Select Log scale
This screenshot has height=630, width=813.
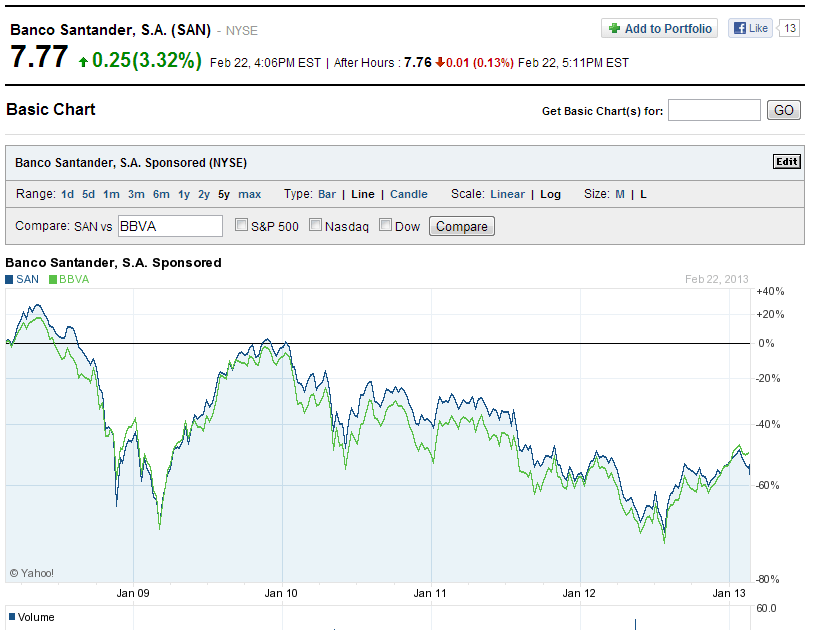[551, 194]
